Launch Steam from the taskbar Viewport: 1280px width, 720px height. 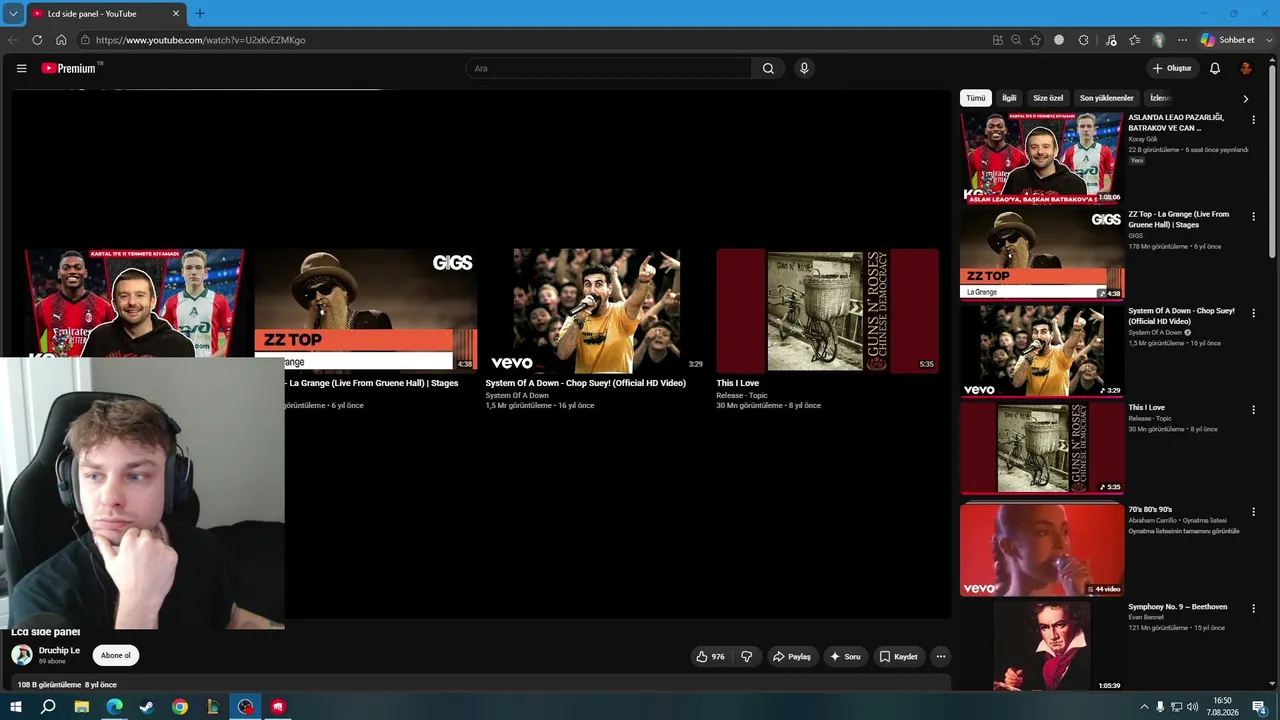(x=147, y=707)
